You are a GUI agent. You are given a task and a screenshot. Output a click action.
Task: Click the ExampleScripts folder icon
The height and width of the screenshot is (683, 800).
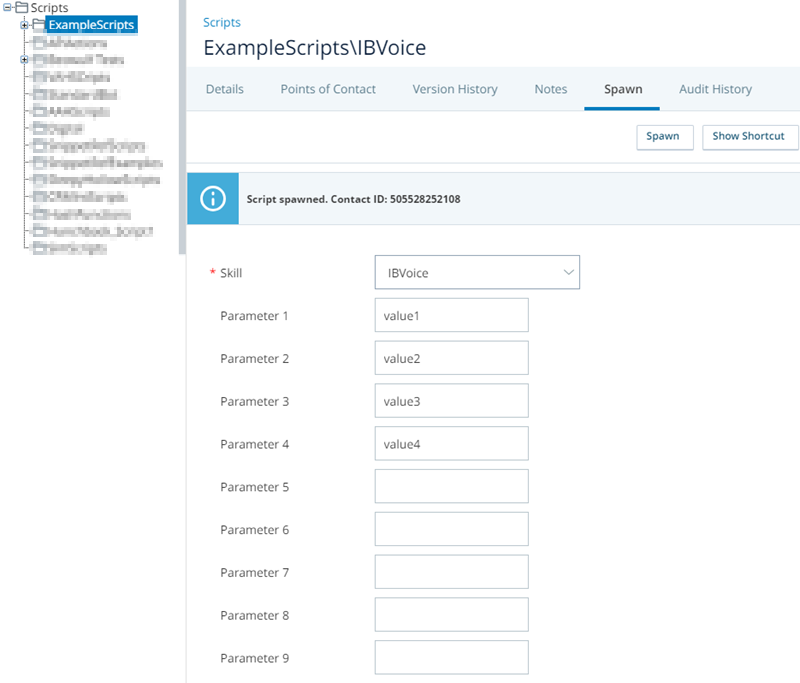pos(38,24)
